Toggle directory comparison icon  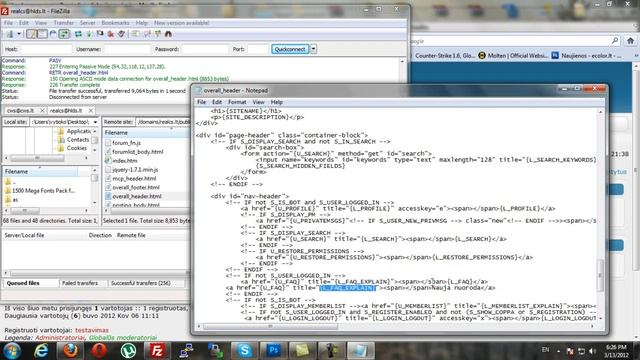[x=147, y=34]
